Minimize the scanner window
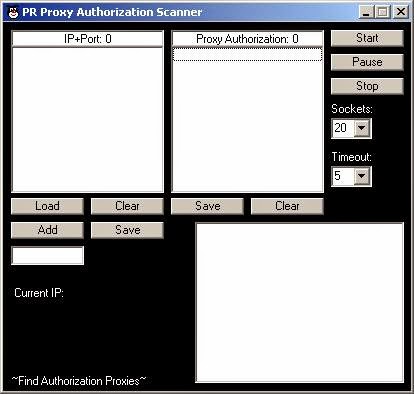The image size is (414, 394). (366, 12)
